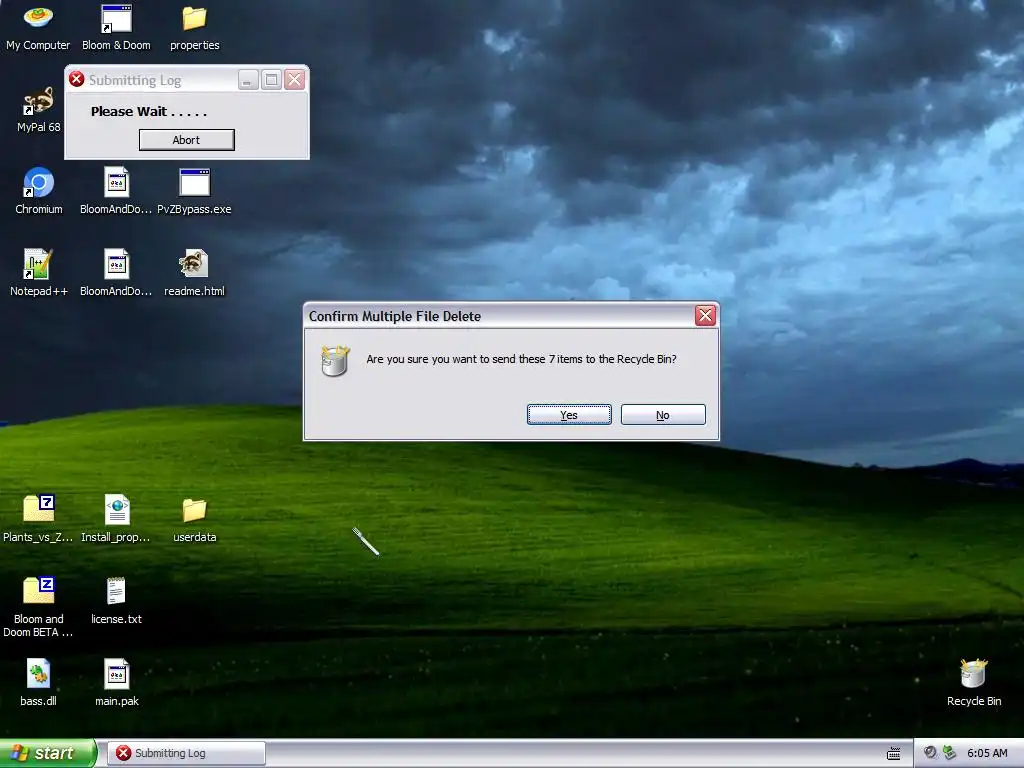Click red error icon in Submitting Log title

tap(77, 79)
